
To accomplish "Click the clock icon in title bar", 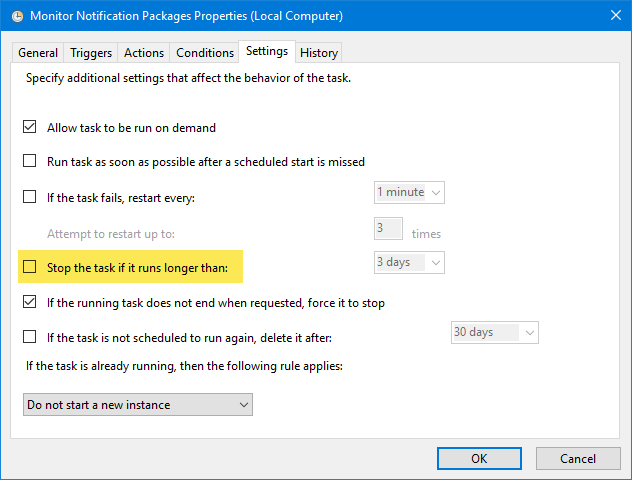I will click(x=17, y=16).
